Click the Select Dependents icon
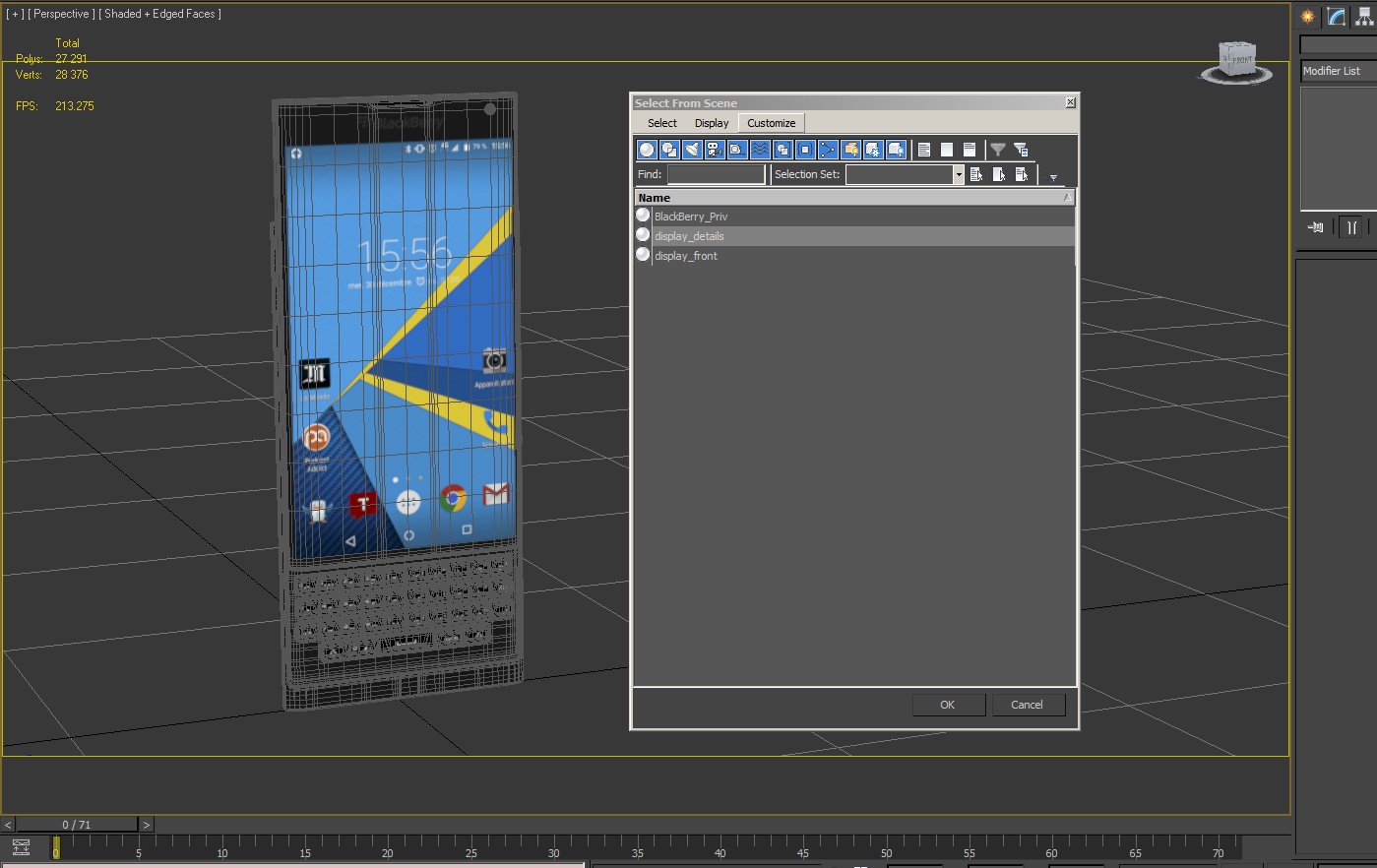 (1022, 174)
